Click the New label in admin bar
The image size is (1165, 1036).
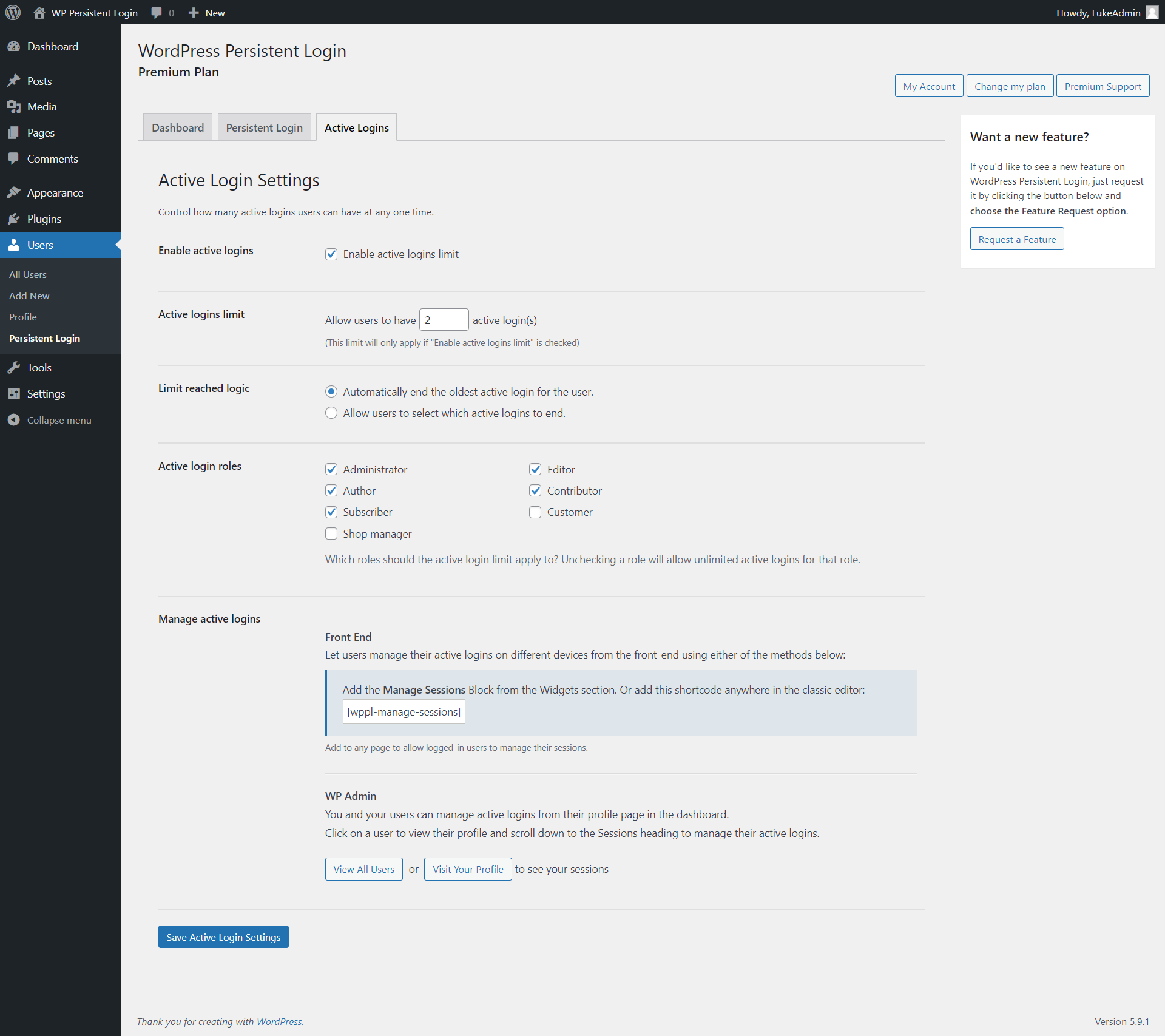click(215, 13)
